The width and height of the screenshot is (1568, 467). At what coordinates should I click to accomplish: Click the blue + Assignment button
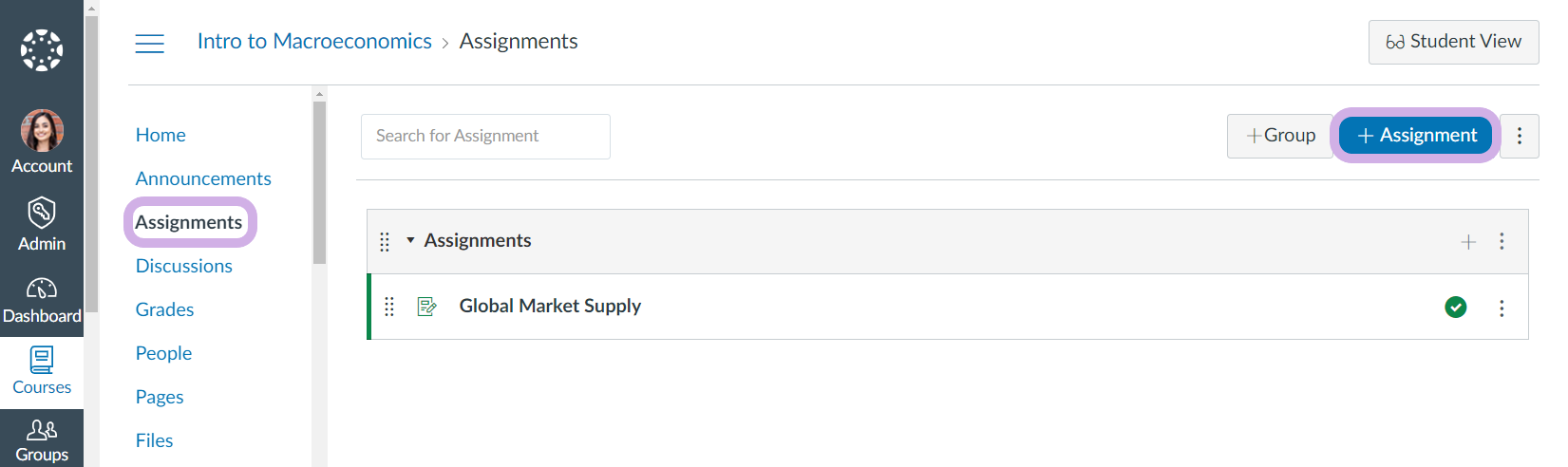[x=1416, y=136]
